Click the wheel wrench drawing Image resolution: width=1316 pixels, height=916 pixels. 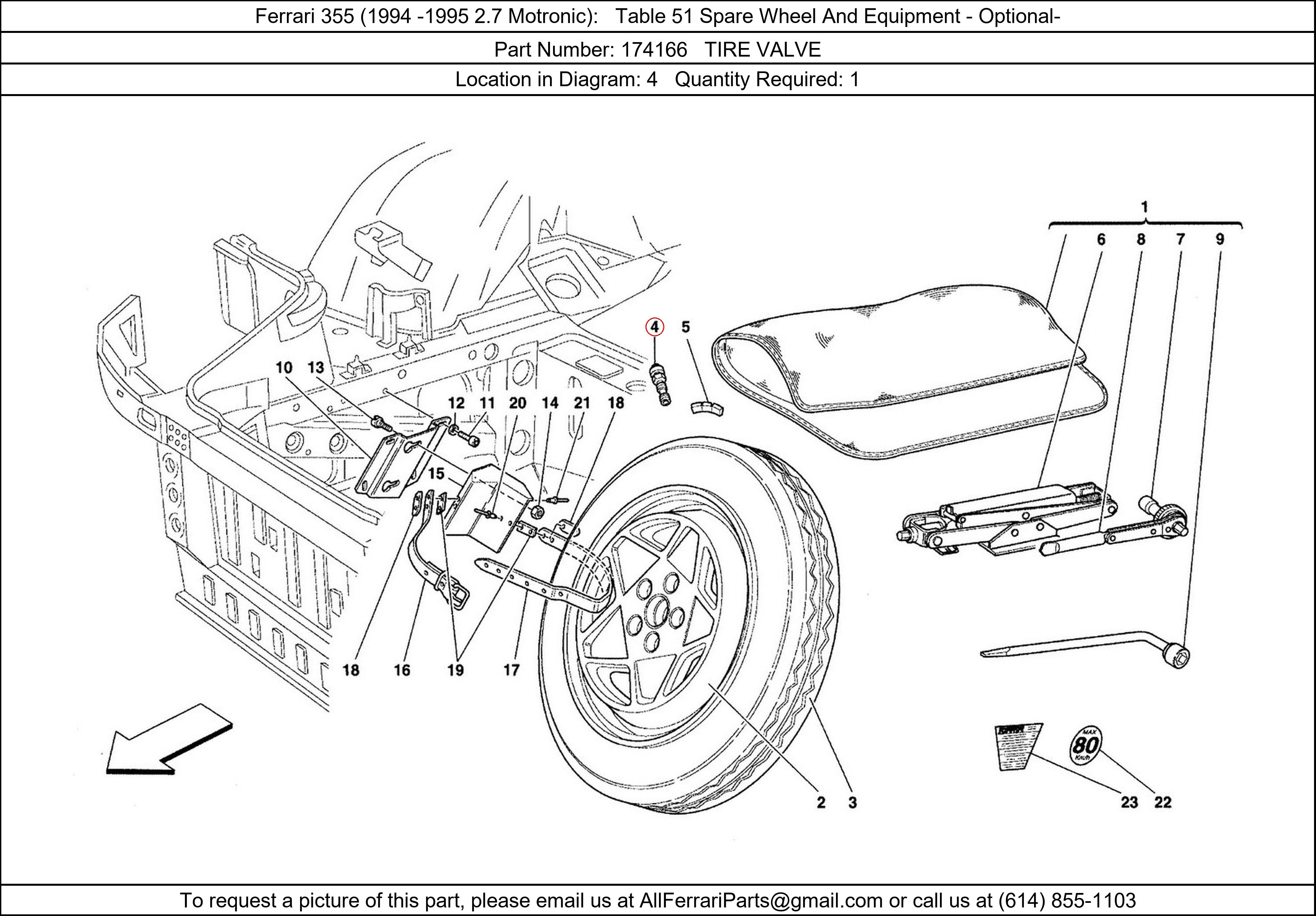(x=1085, y=650)
